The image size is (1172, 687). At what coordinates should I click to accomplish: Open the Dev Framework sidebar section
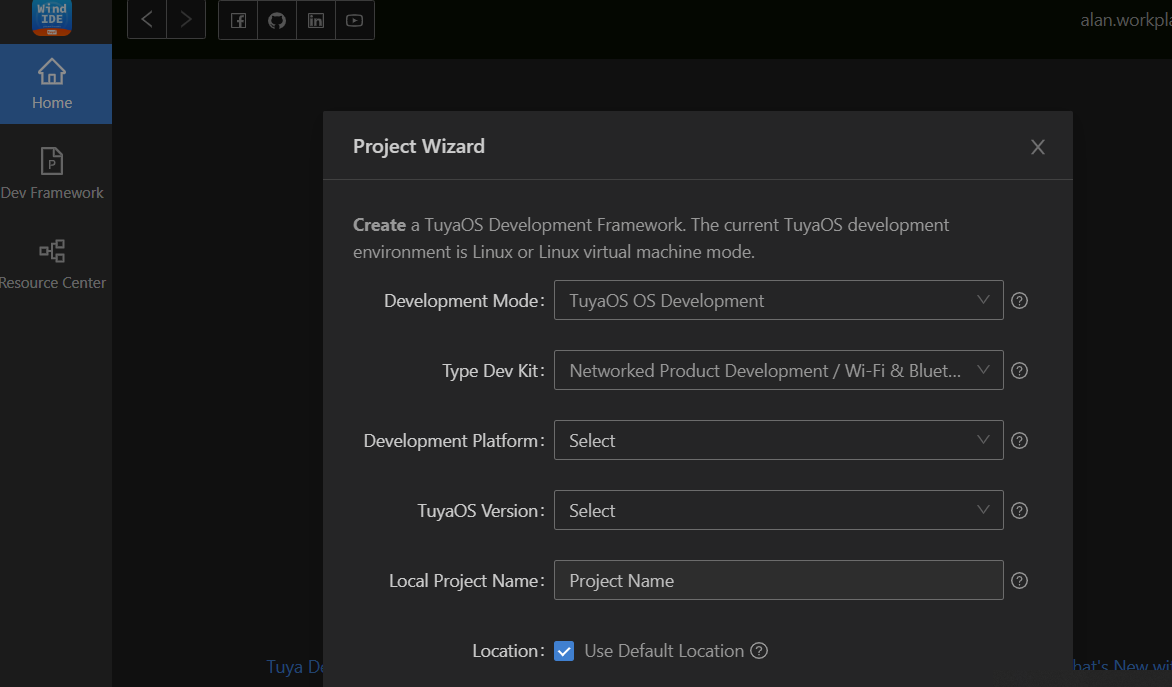pyautogui.click(x=52, y=173)
